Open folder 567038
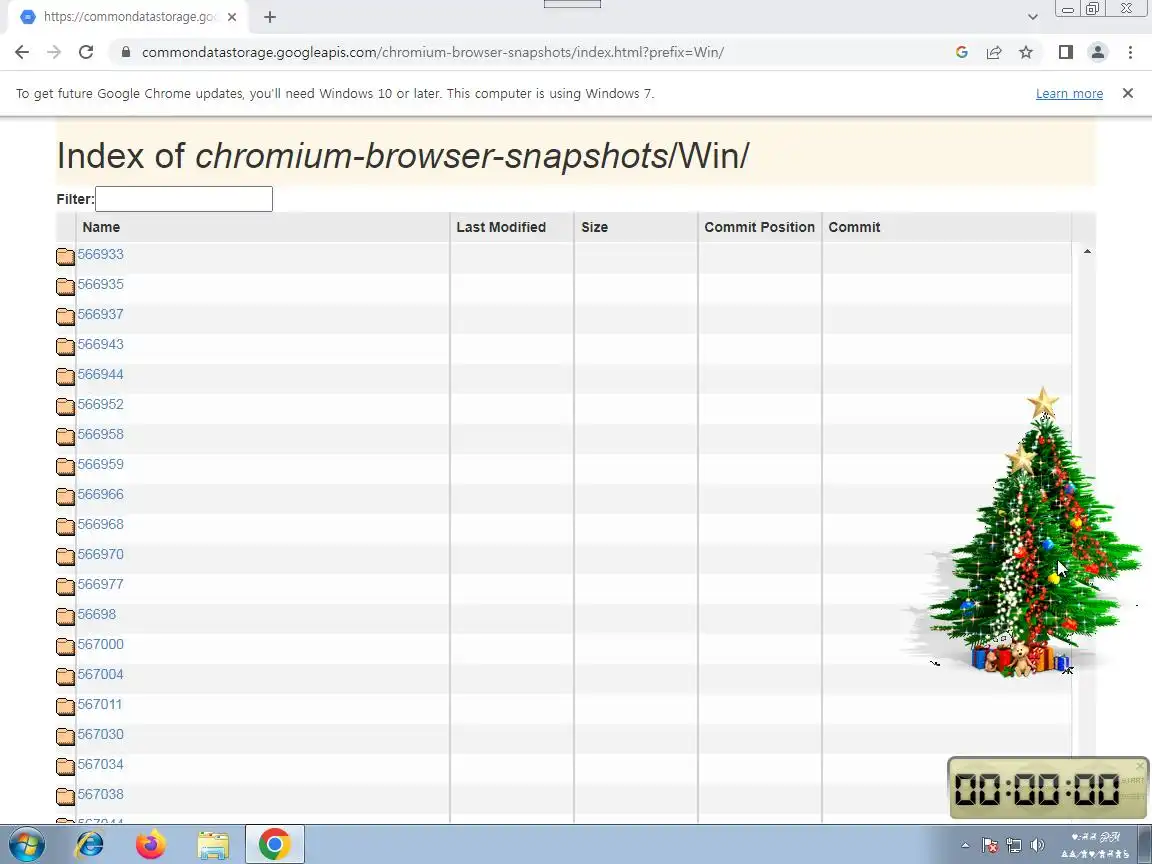The height and width of the screenshot is (864, 1152). click(x=101, y=795)
